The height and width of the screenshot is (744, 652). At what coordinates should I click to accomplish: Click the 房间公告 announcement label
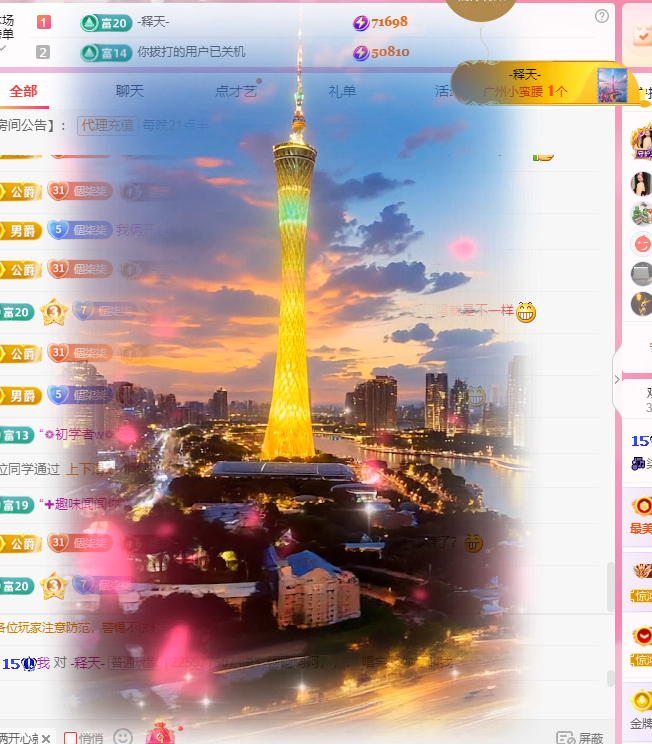27,126
